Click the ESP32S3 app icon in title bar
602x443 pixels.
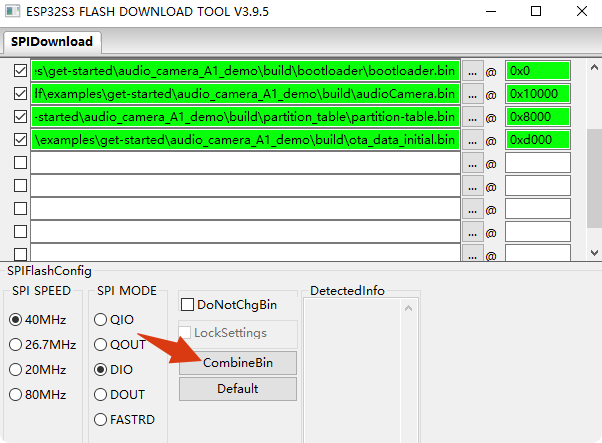12,11
